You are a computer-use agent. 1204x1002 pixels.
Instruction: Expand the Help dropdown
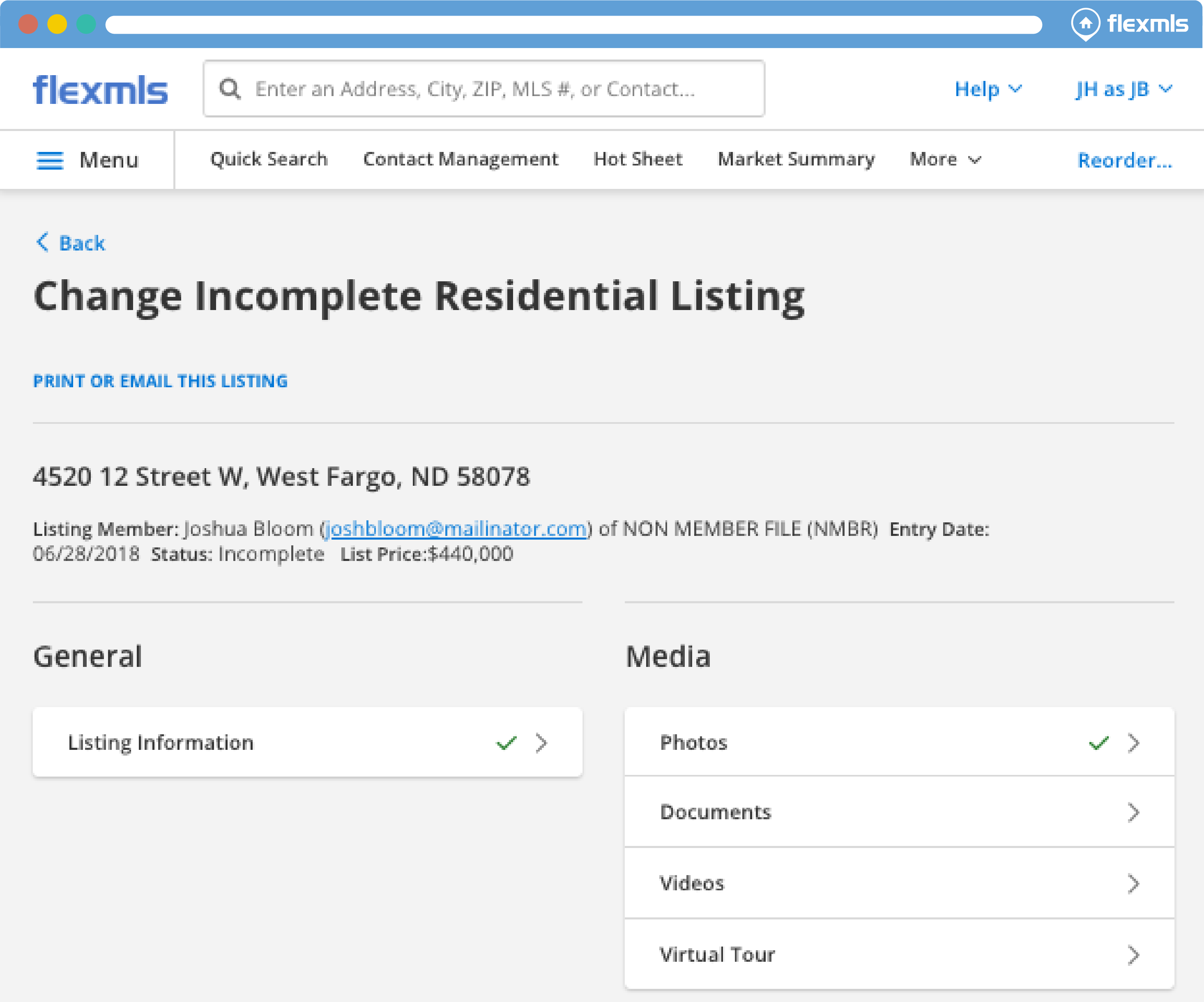(x=987, y=90)
